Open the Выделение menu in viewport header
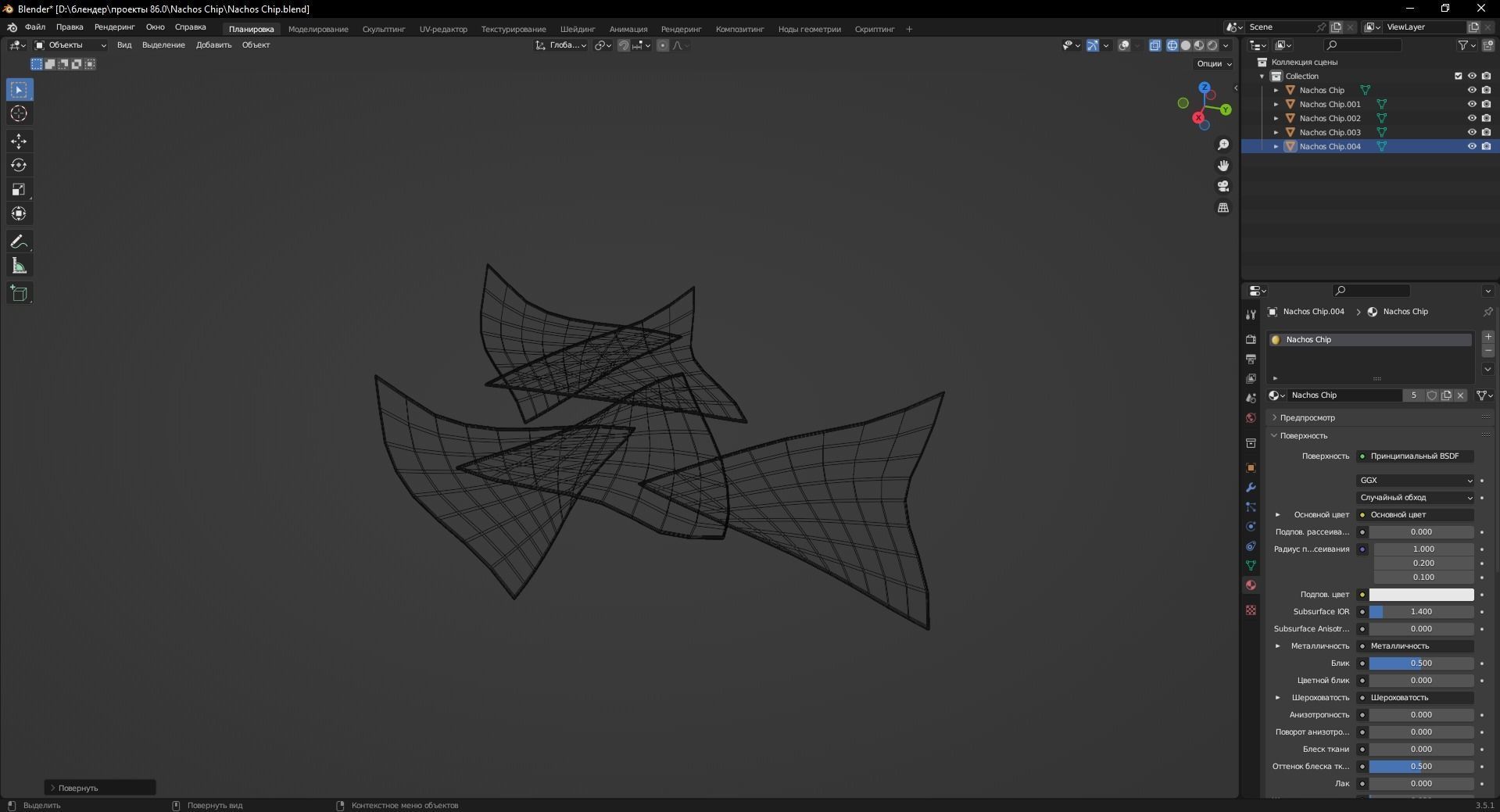The height and width of the screenshot is (812, 1500). [x=163, y=45]
